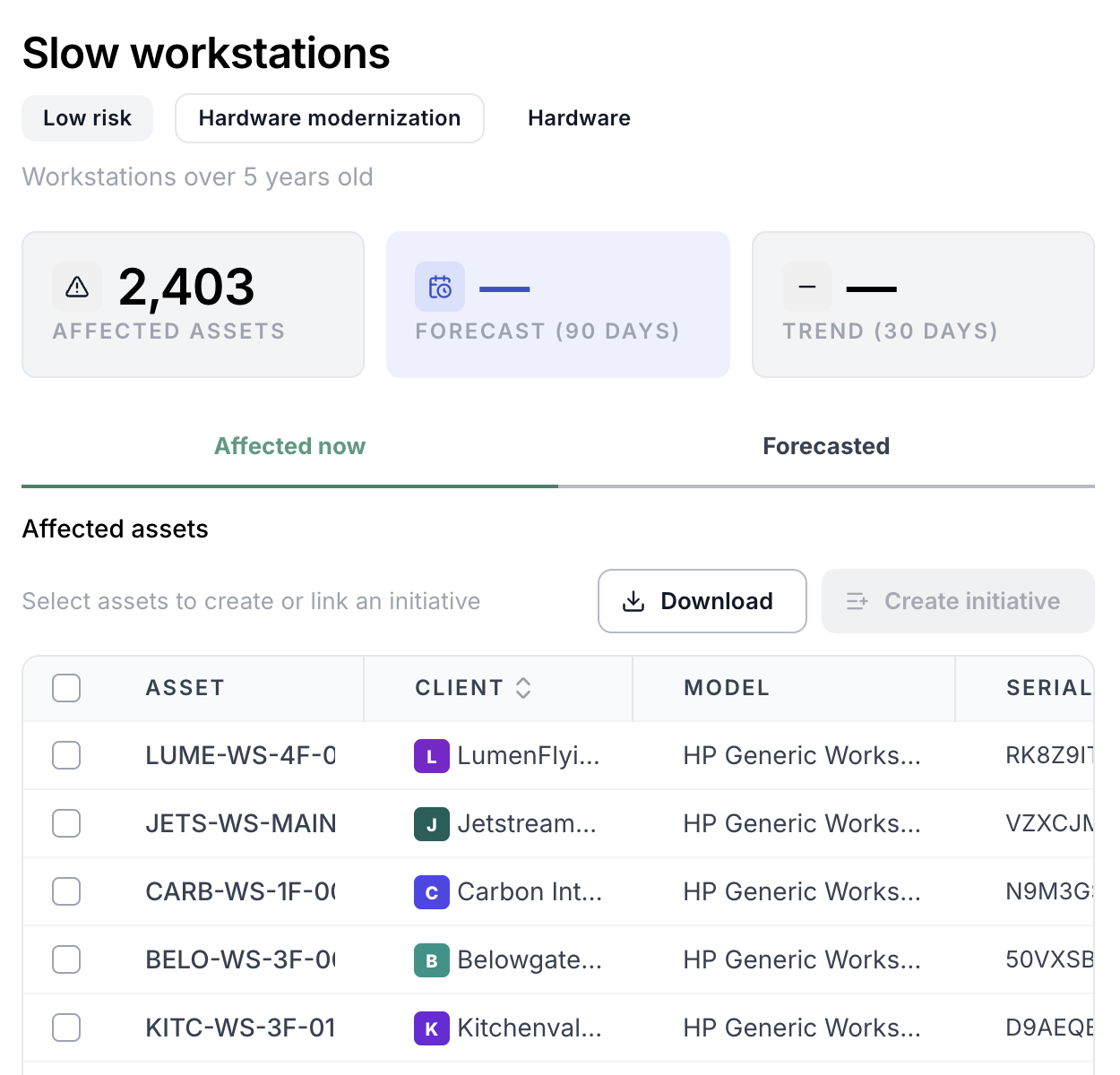
Task: Click the Belowgate client avatar B
Action: click(x=431, y=960)
